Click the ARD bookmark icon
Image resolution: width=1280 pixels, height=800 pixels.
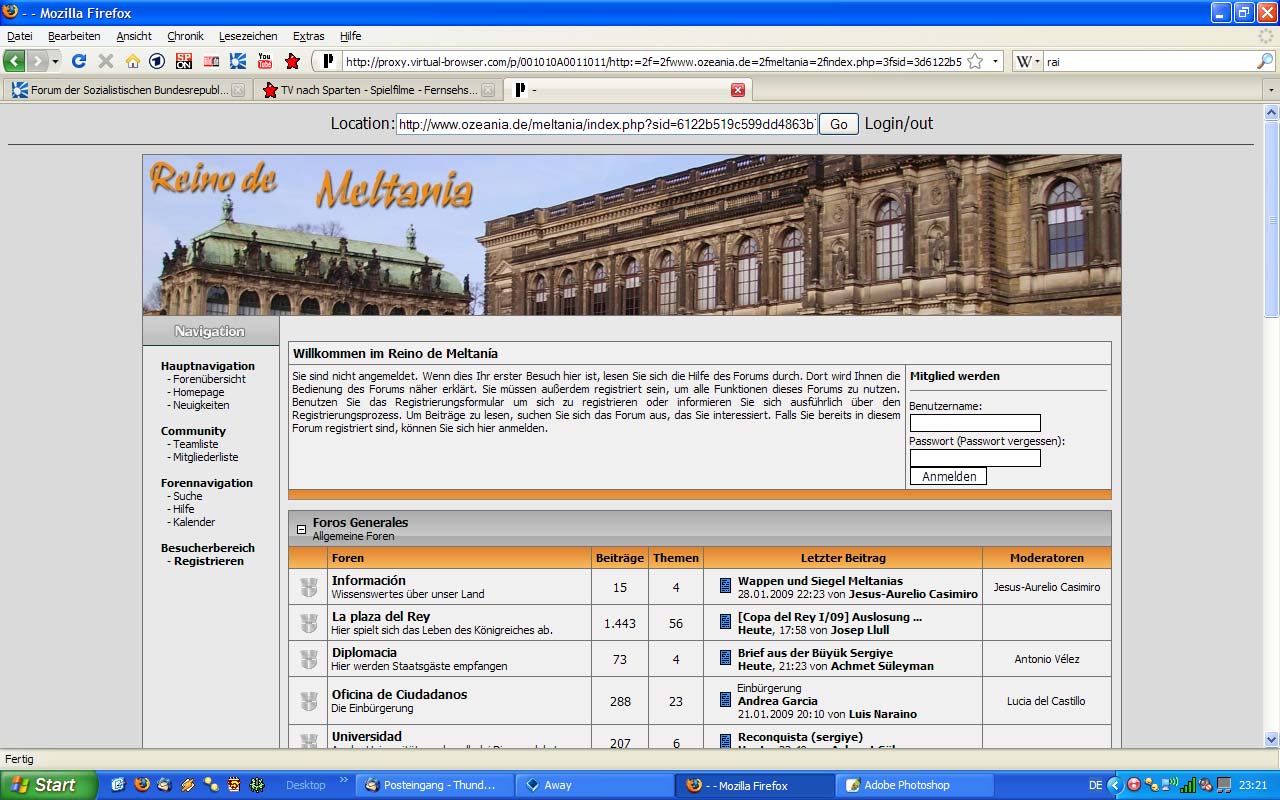pyautogui.click(x=157, y=61)
